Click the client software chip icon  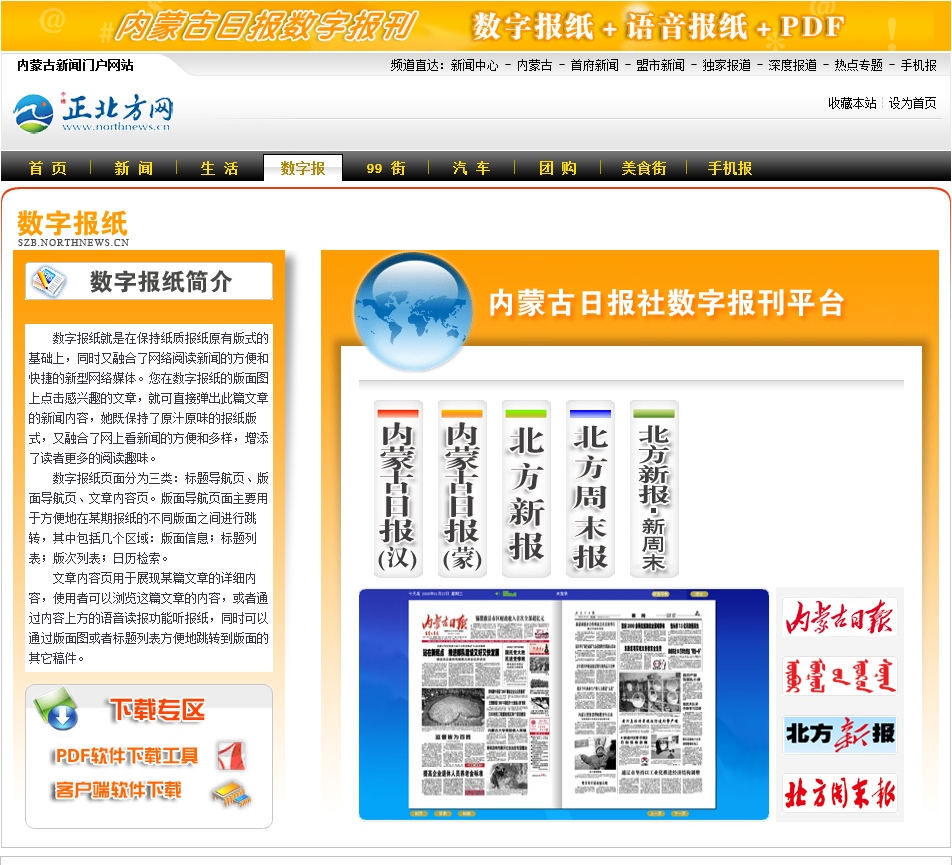tap(231, 793)
